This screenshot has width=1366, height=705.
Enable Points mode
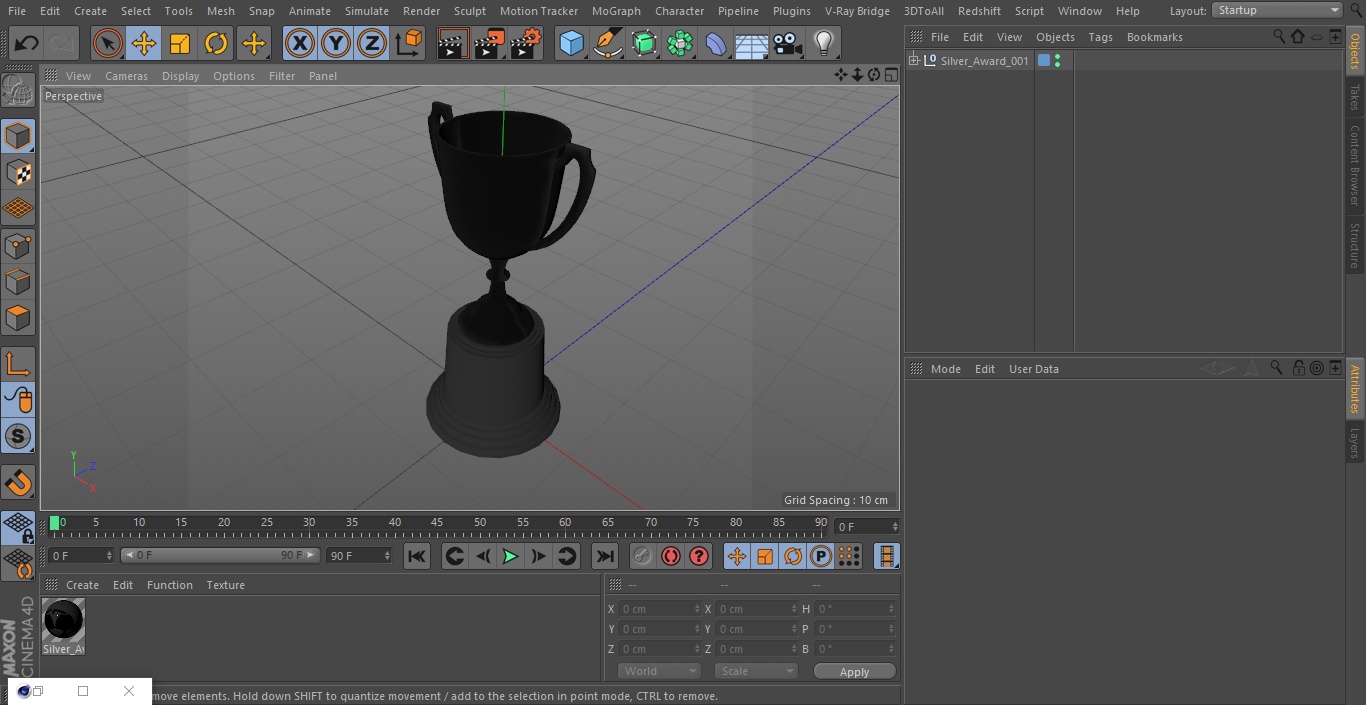click(x=18, y=245)
